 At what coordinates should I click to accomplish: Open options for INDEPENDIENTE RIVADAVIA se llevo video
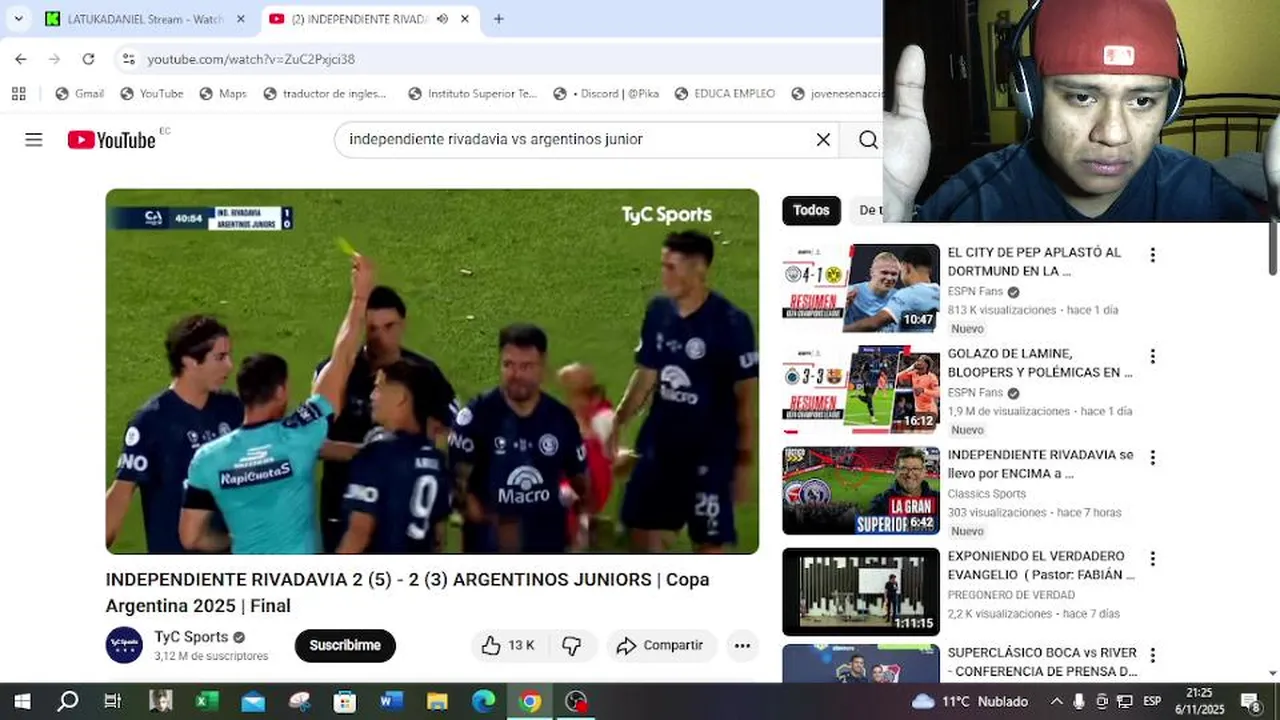(x=1152, y=457)
